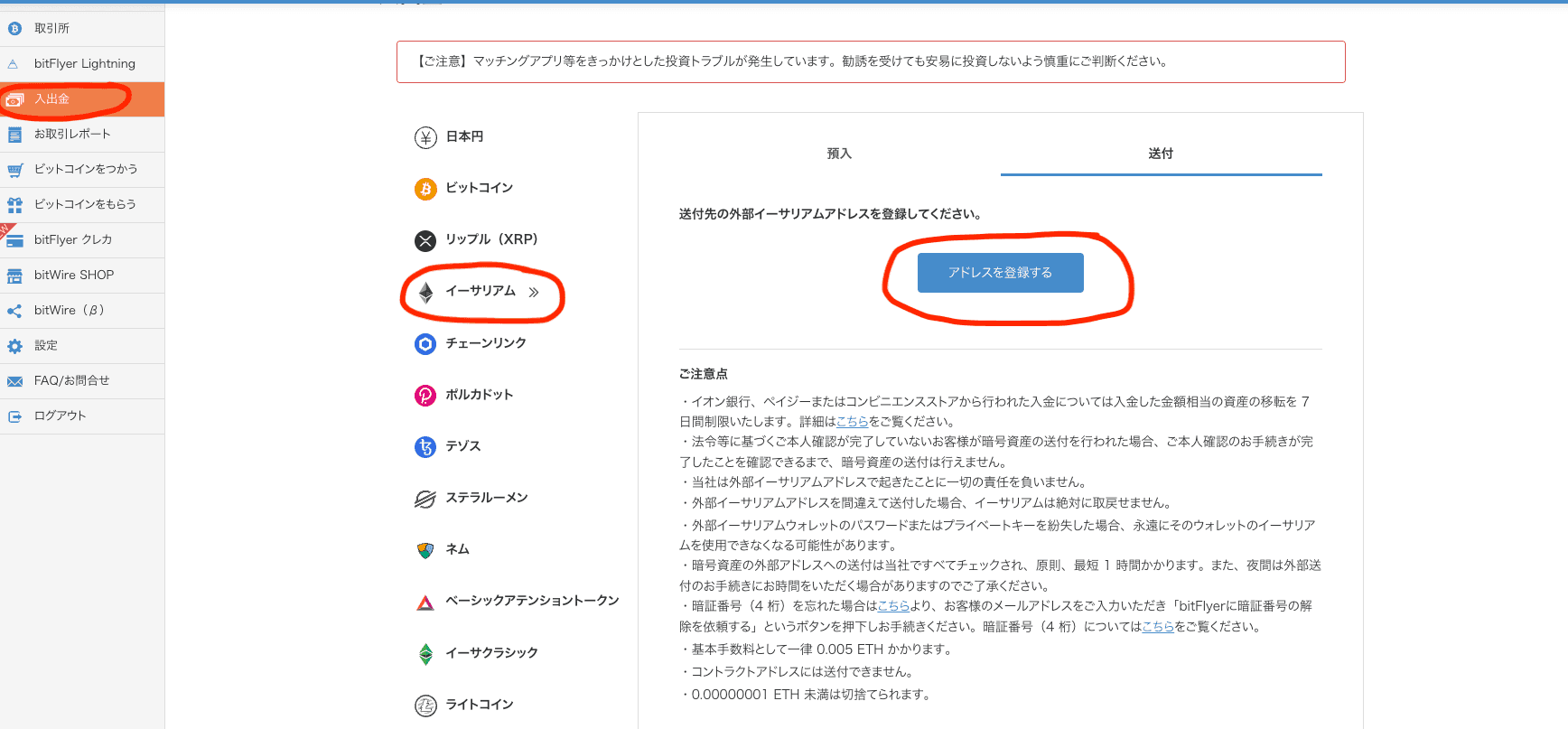This screenshot has width=1568, height=729.
Task: Click the Stellar Lumens logo icon
Action: click(425, 499)
